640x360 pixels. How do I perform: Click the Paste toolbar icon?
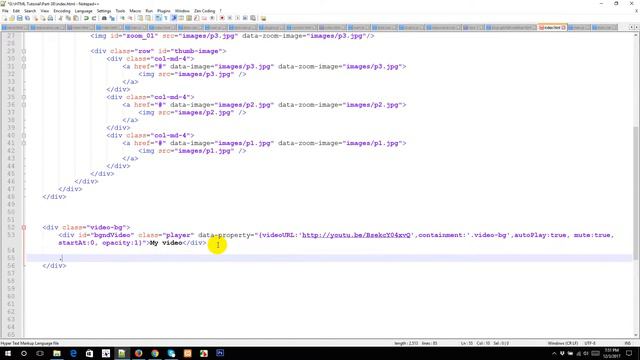coord(76,18)
